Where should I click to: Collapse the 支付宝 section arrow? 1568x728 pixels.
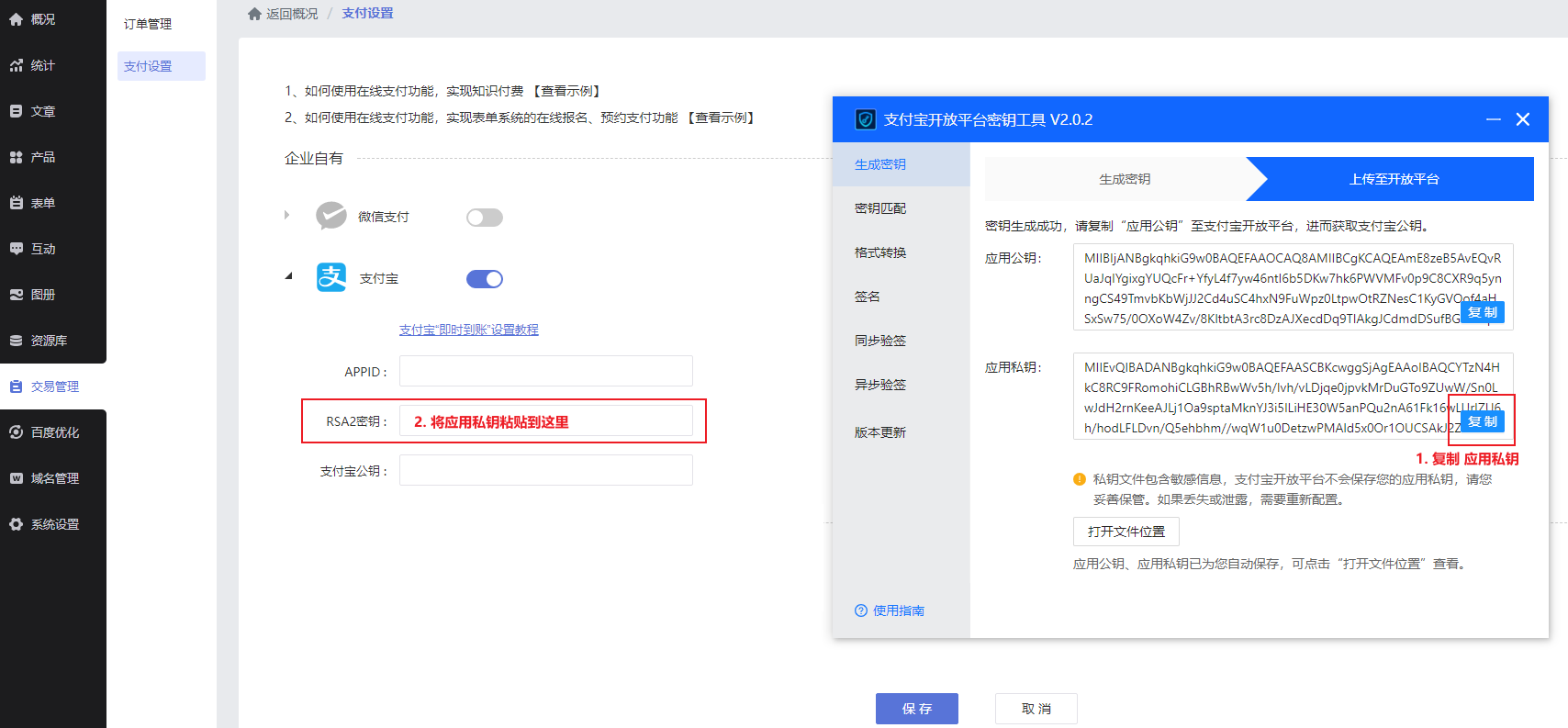point(288,275)
